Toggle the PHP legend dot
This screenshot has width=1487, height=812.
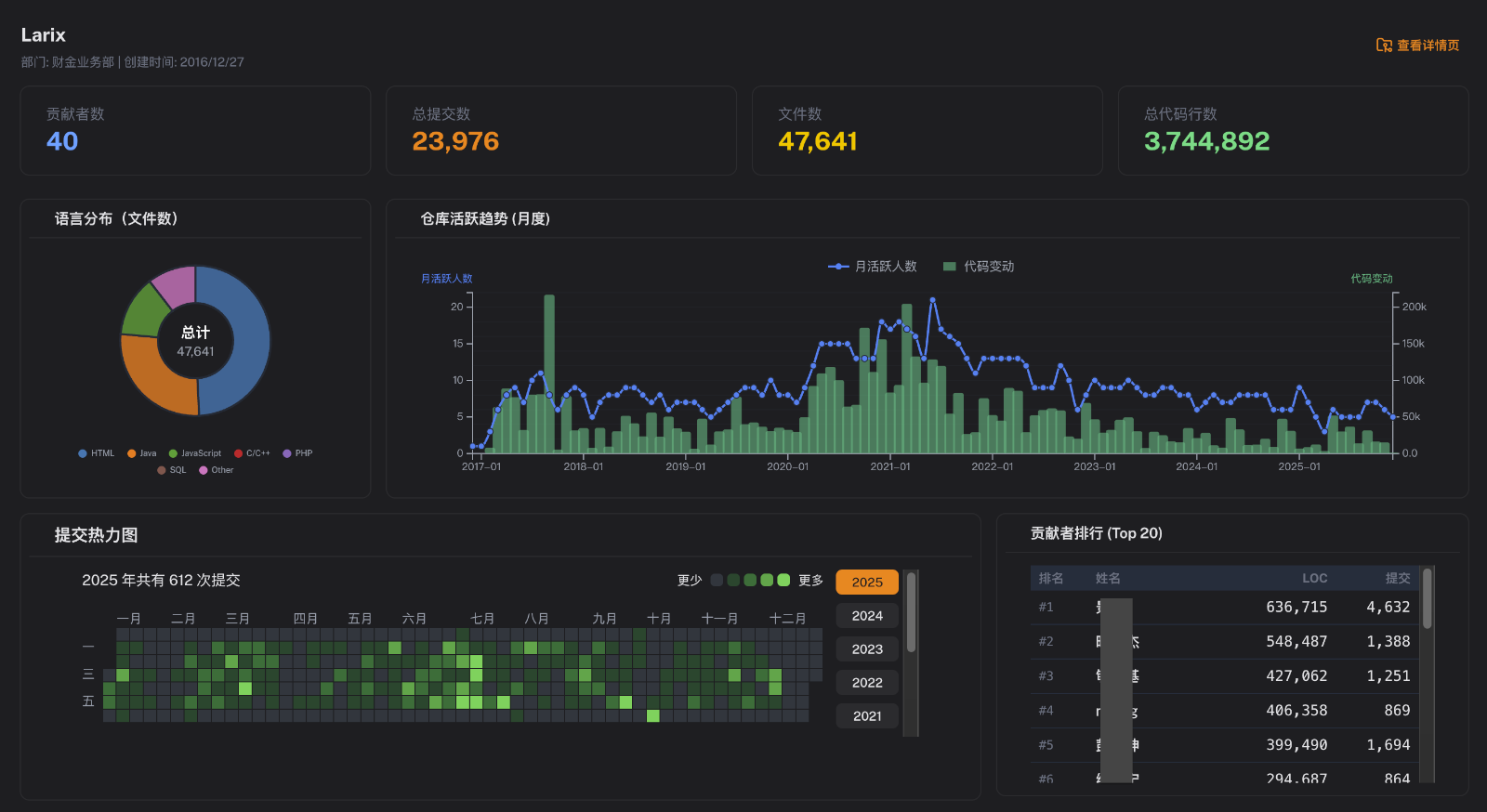coord(287,453)
